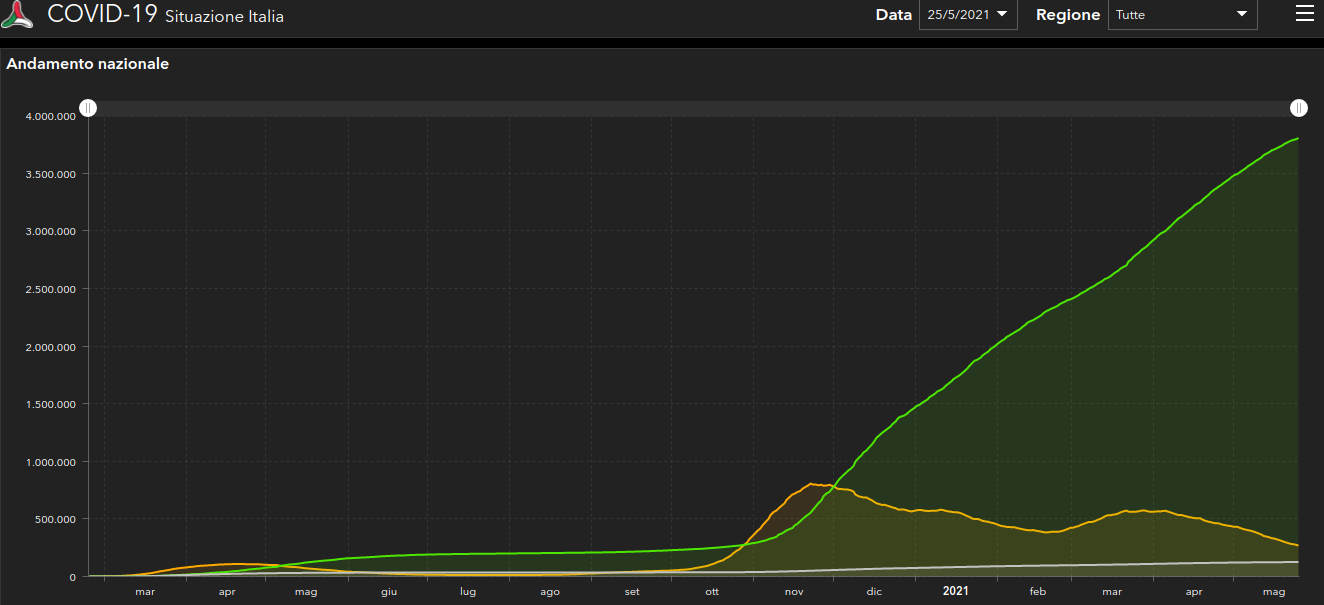Click the feb month label on the axis
The width and height of the screenshot is (1324, 605).
point(1037,592)
